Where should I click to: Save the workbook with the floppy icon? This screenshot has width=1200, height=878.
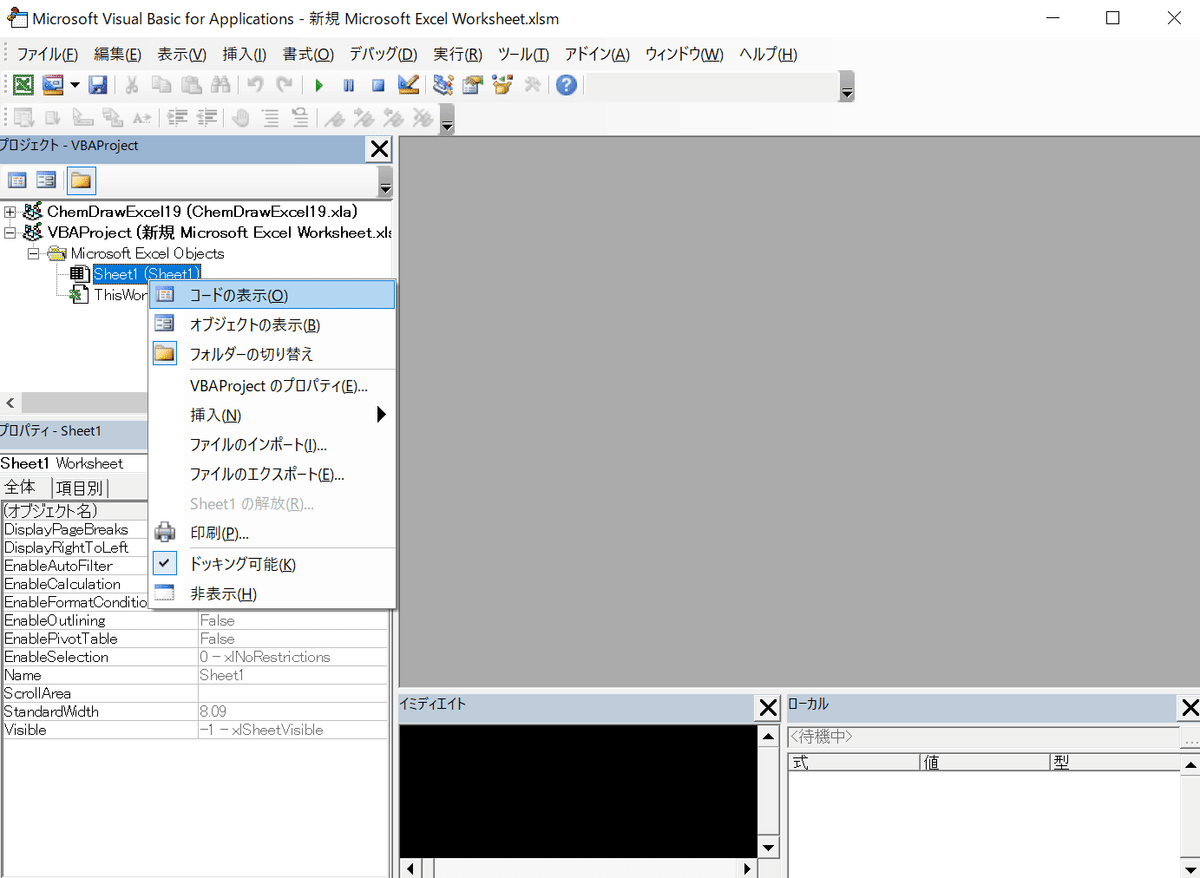tap(98, 85)
